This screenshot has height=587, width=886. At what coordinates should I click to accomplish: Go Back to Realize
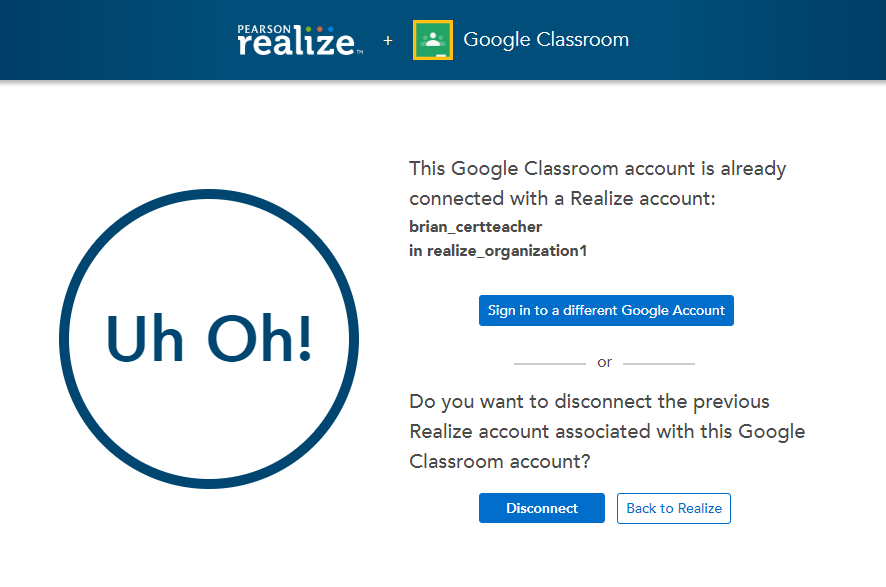coord(673,508)
